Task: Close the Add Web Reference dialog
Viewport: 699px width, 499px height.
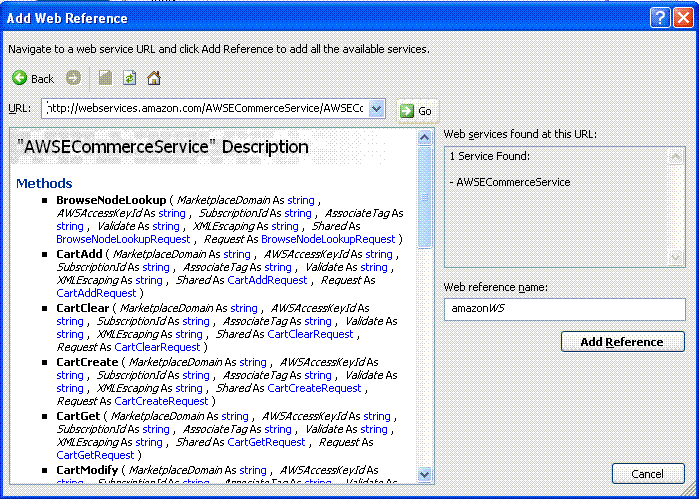Action: tap(682, 18)
